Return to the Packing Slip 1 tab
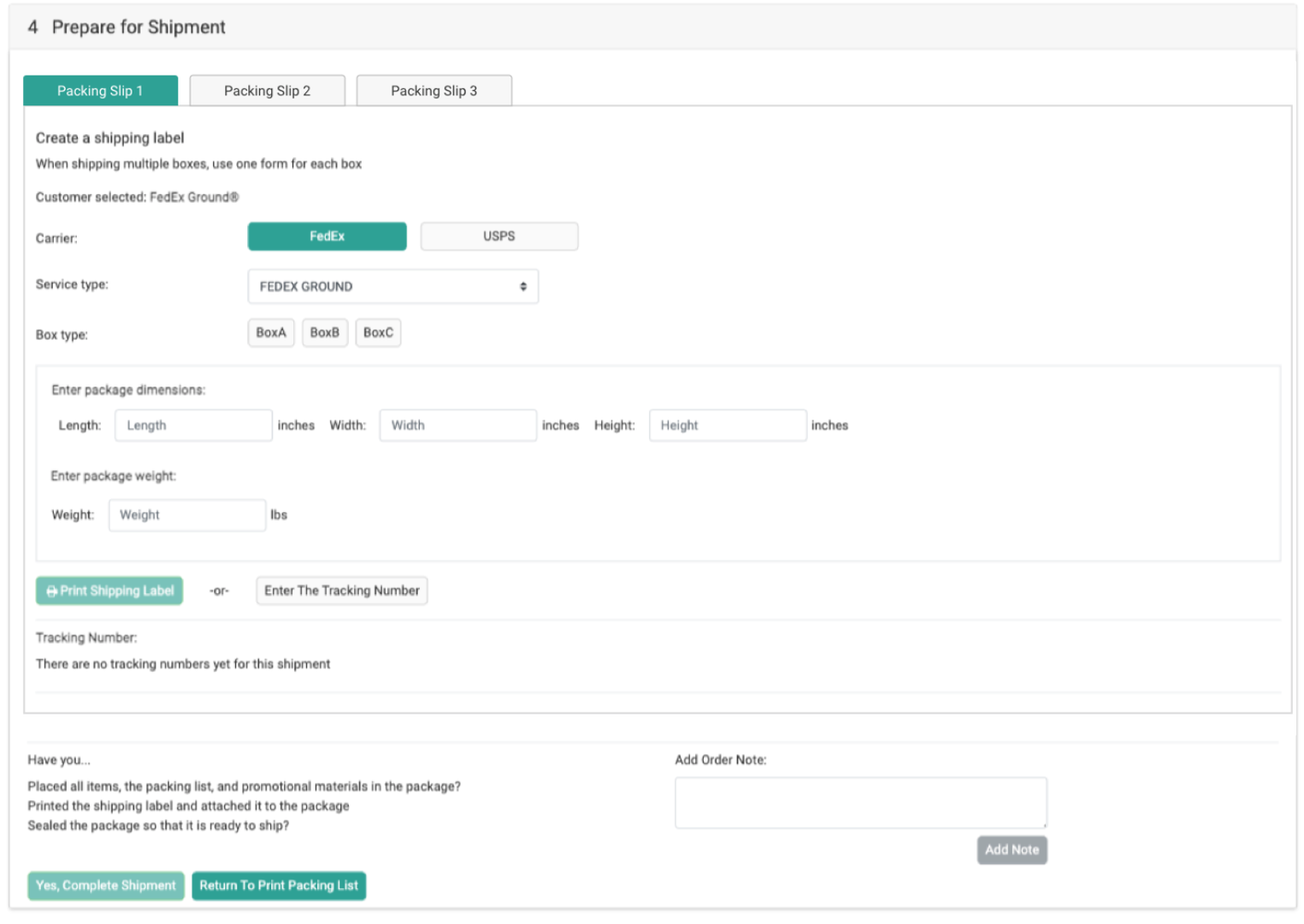The image size is (1304, 924). (100, 90)
